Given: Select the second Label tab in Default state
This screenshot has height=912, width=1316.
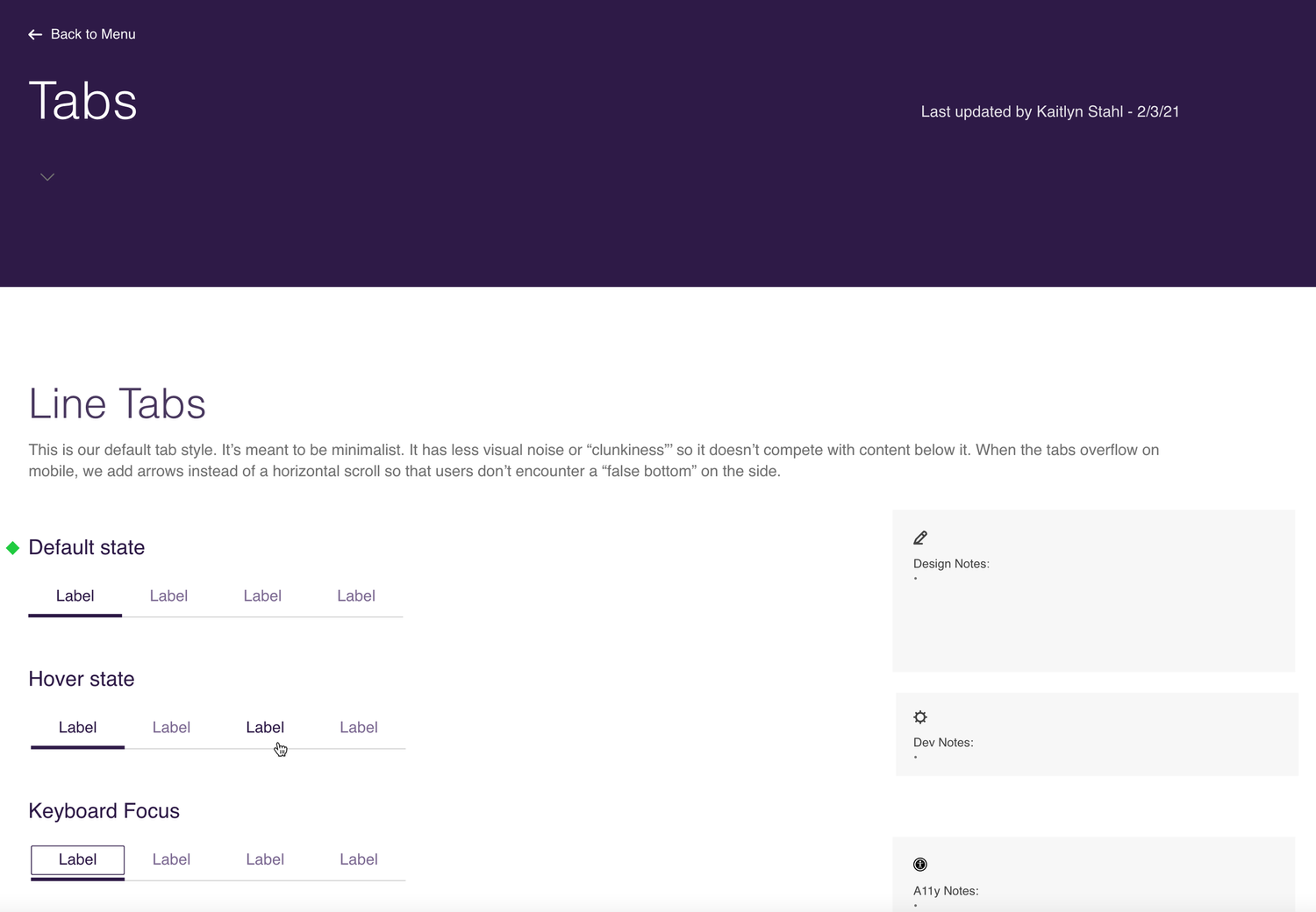Looking at the screenshot, I should click(x=168, y=596).
